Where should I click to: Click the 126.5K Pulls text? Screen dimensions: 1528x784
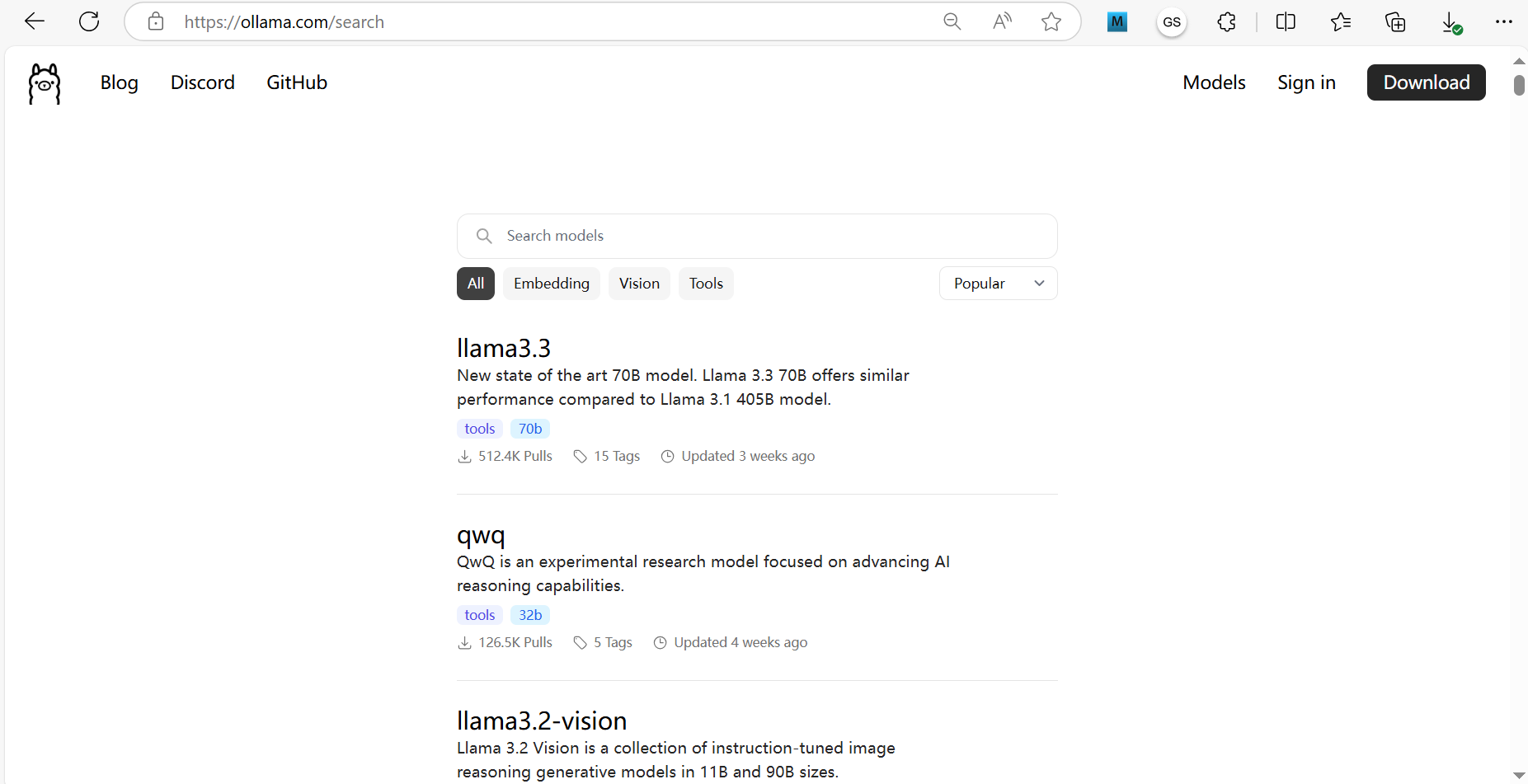[x=515, y=642]
